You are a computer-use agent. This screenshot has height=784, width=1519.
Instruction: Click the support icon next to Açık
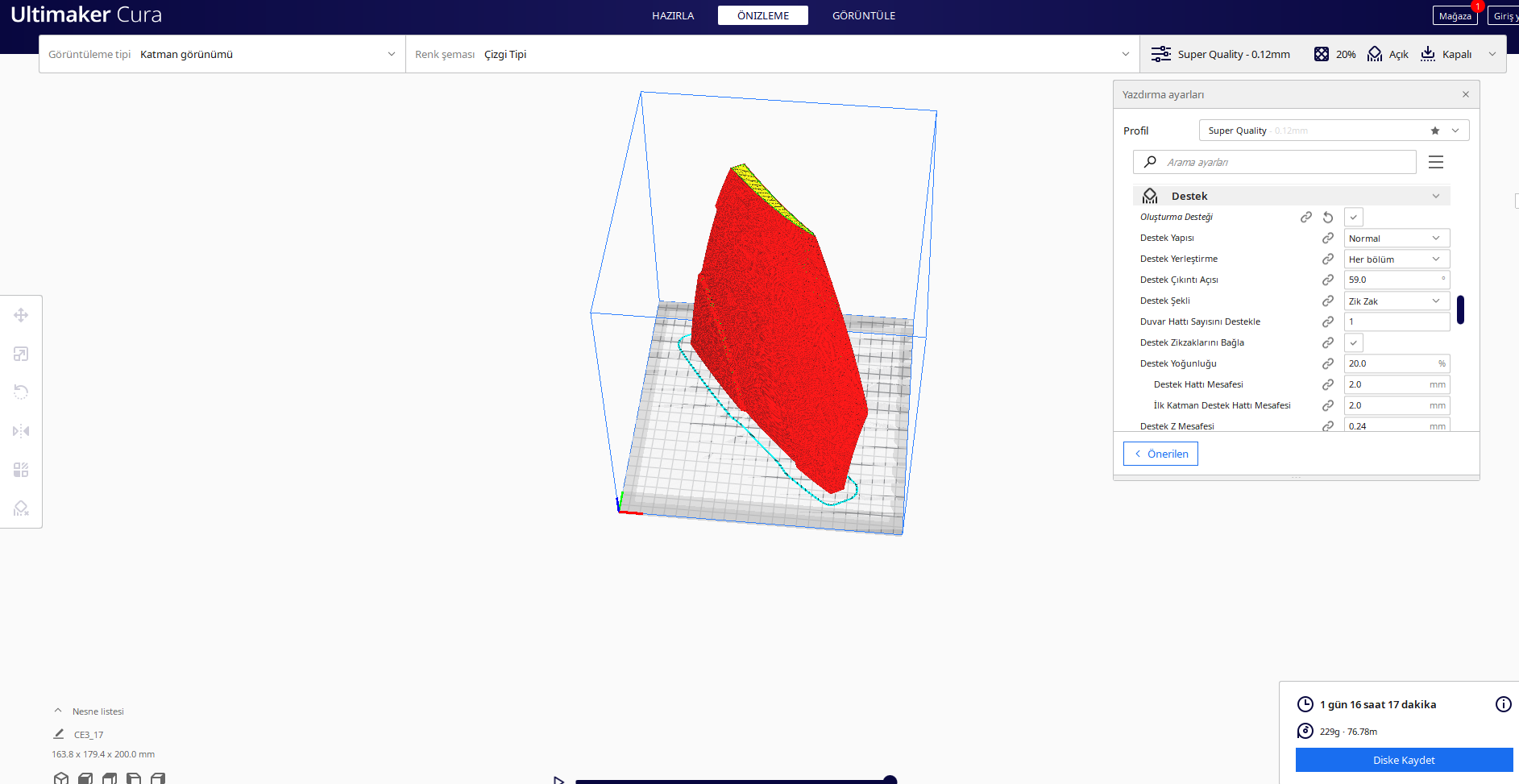[x=1375, y=54]
